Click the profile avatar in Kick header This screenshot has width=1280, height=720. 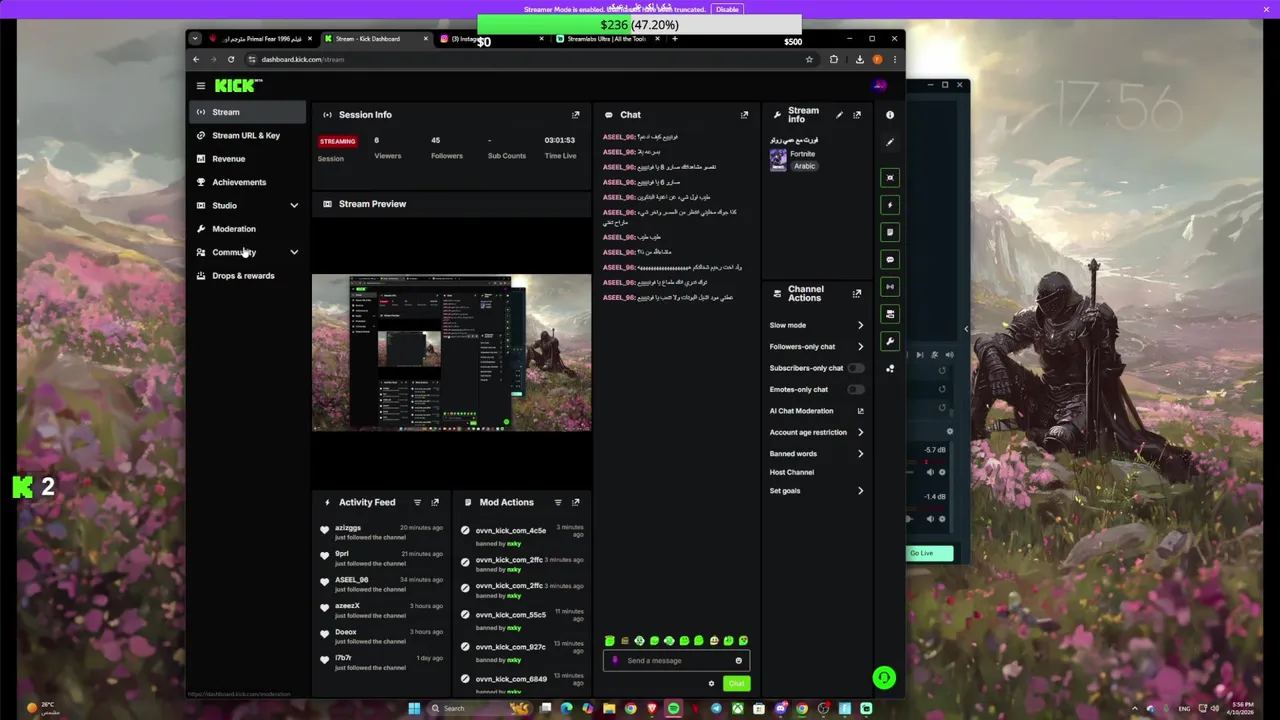[x=879, y=86]
